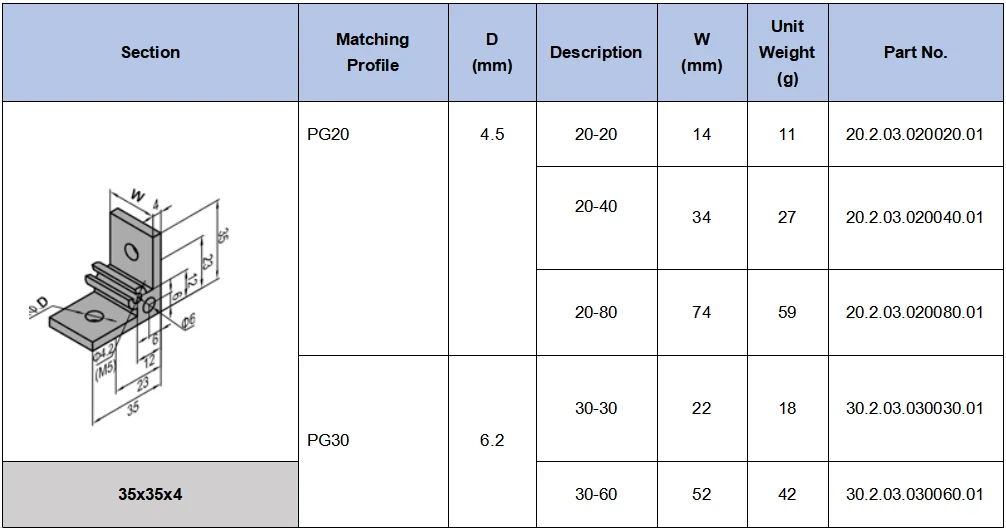Image resolution: width=1006 pixels, height=528 pixels.
Task: Click the W (mm) column header
Action: pos(702,52)
